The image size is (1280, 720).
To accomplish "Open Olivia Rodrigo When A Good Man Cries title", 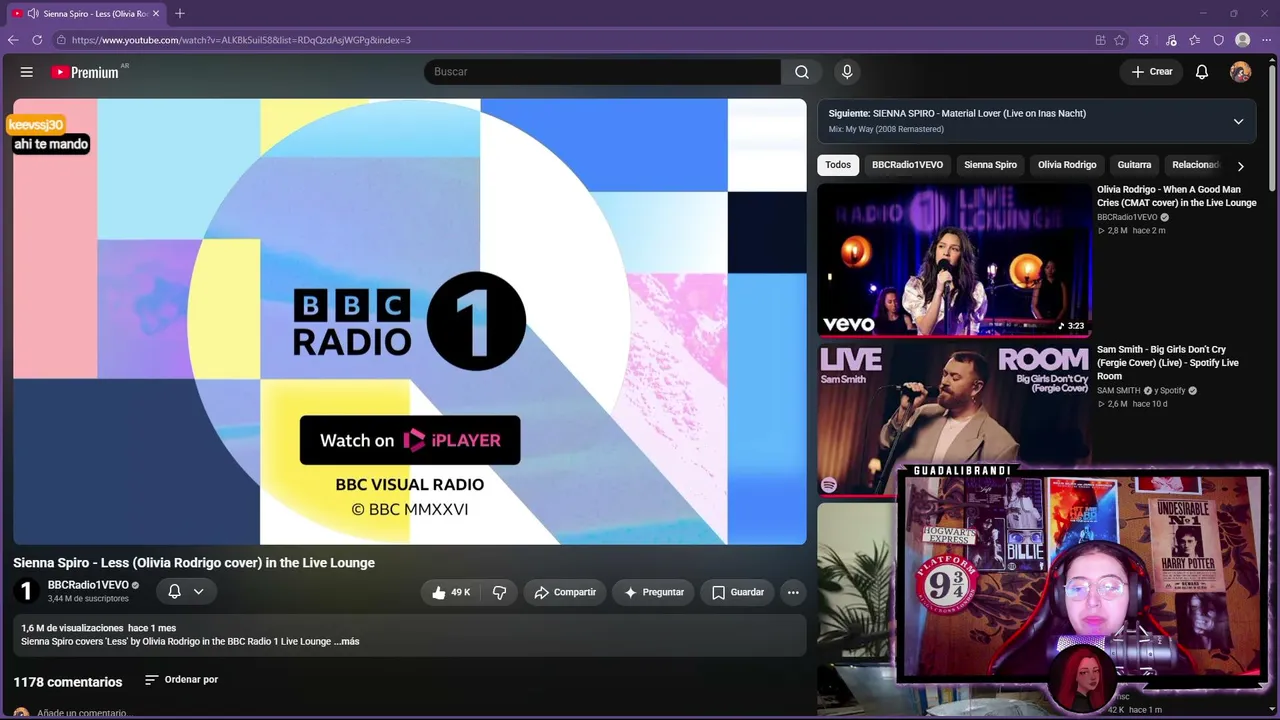I will coord(1177,196).
